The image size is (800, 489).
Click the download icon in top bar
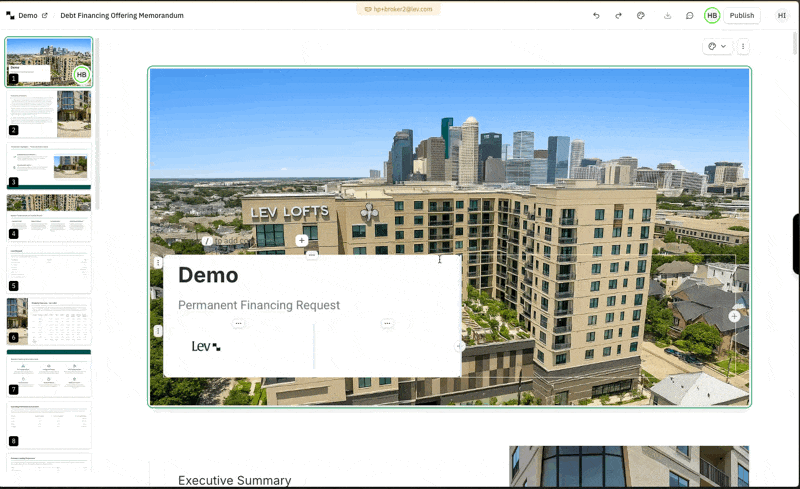pos(667,16)
